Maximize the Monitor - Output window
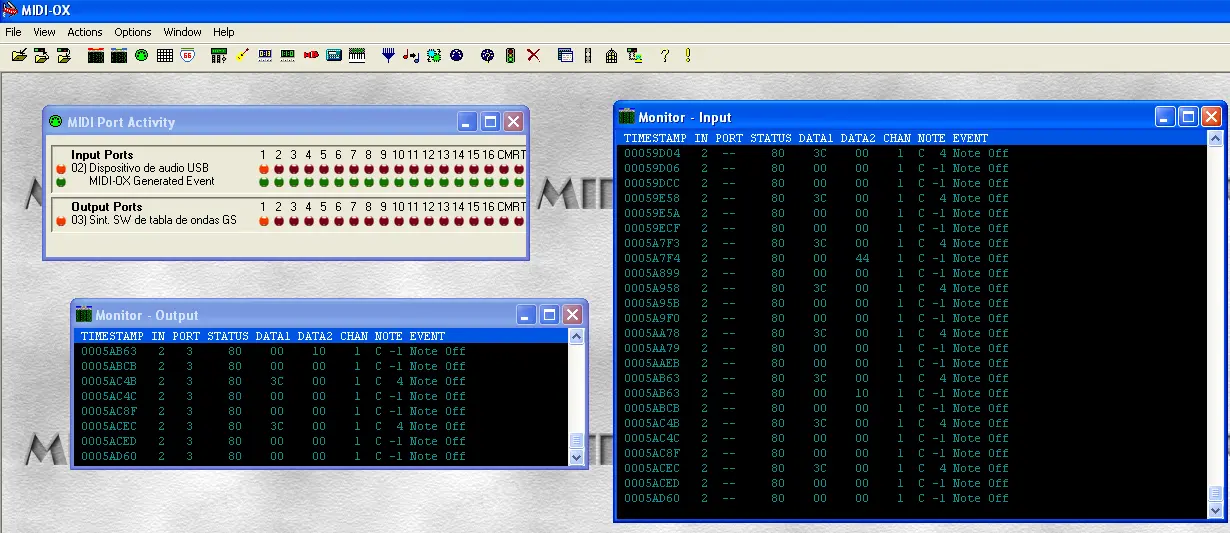Image resolution: width=1230 pixels, height=533 pixels. click(x=549, y=315)
